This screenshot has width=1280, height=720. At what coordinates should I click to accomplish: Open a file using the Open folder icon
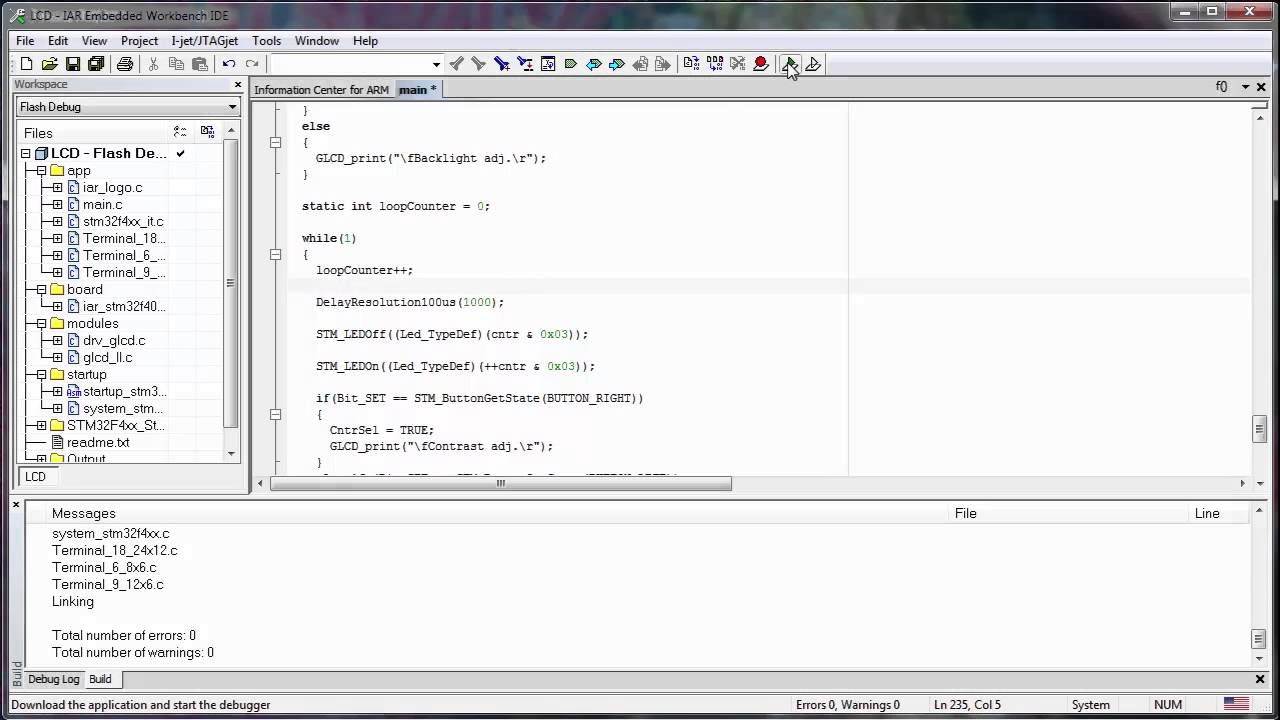tap(49, 64)
